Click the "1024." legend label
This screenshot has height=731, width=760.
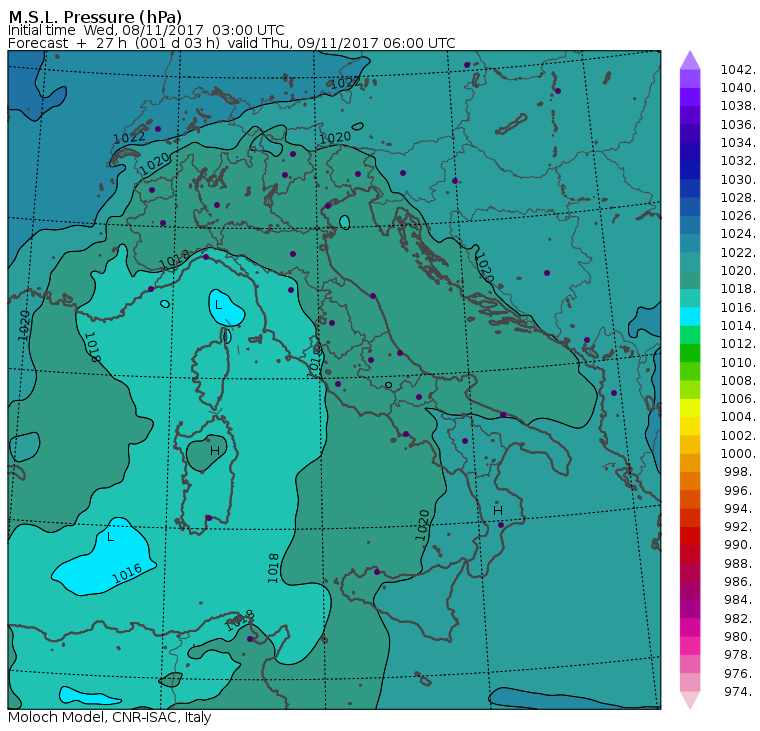[738, 234]
